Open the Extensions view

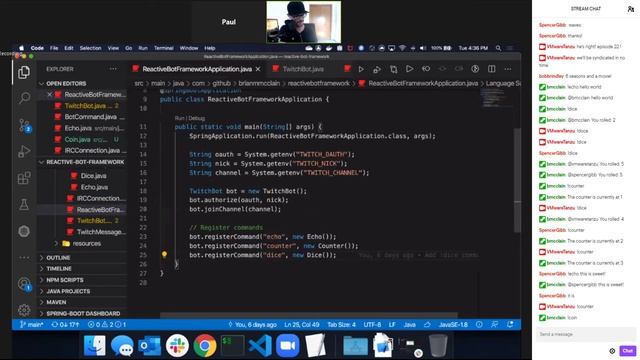[x=24, y=178]
